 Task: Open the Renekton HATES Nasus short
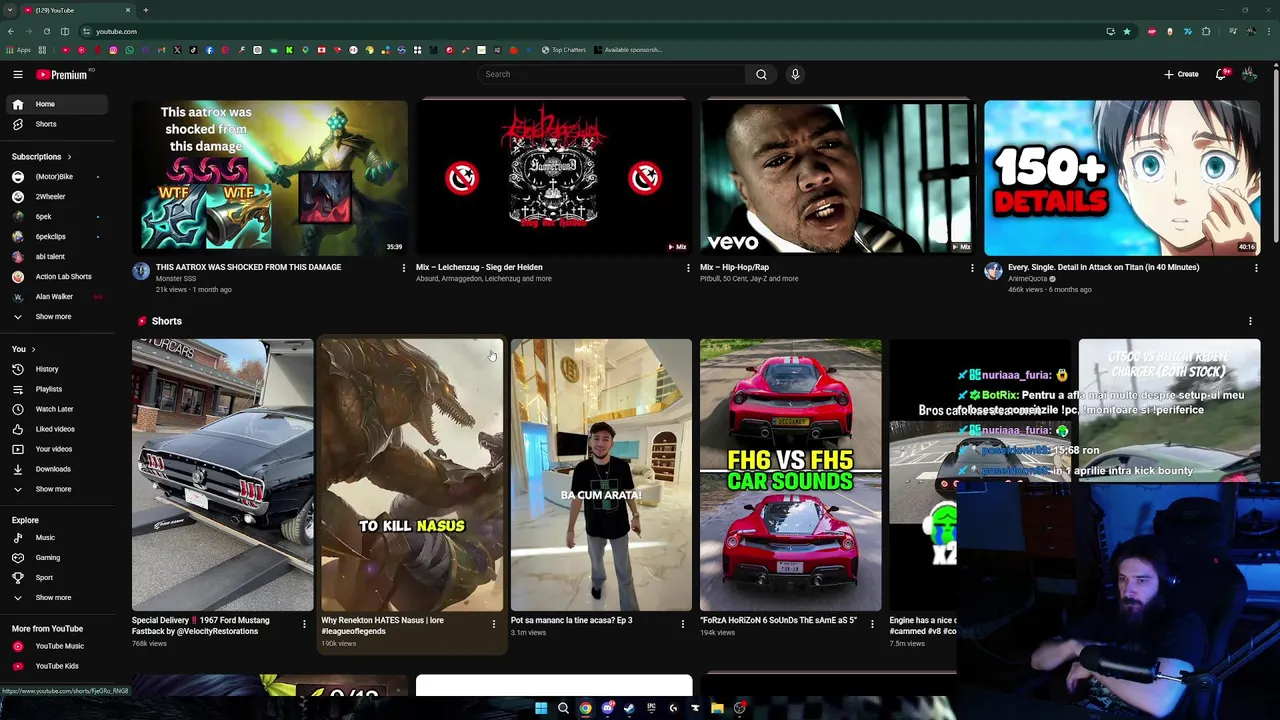click(x=412, y=475)
